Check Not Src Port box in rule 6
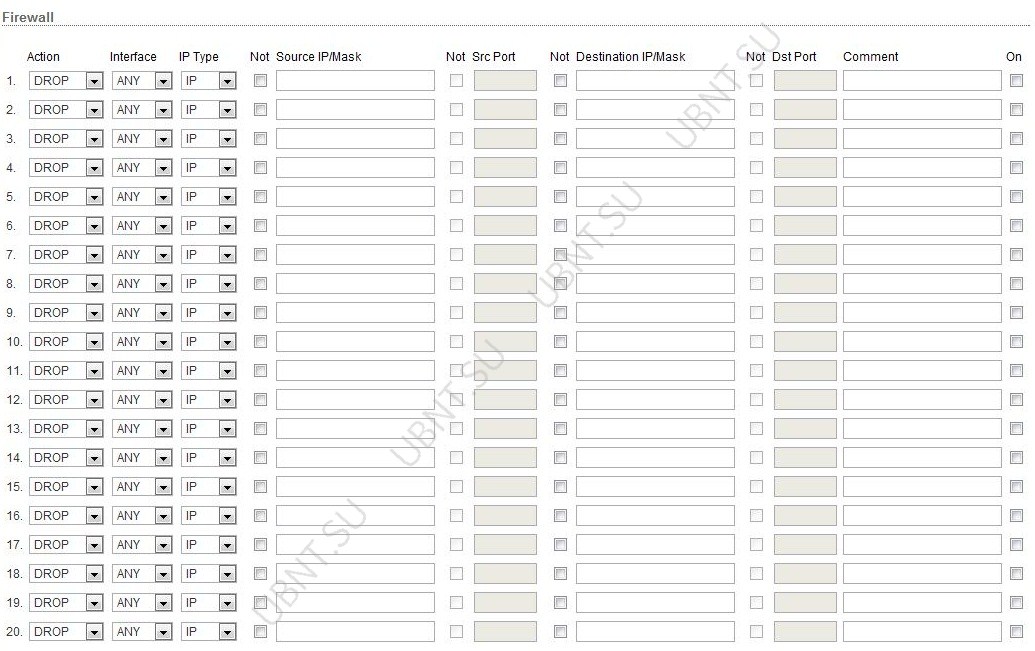This screenshot has height=651, width=1035. (x=456, y=226)
